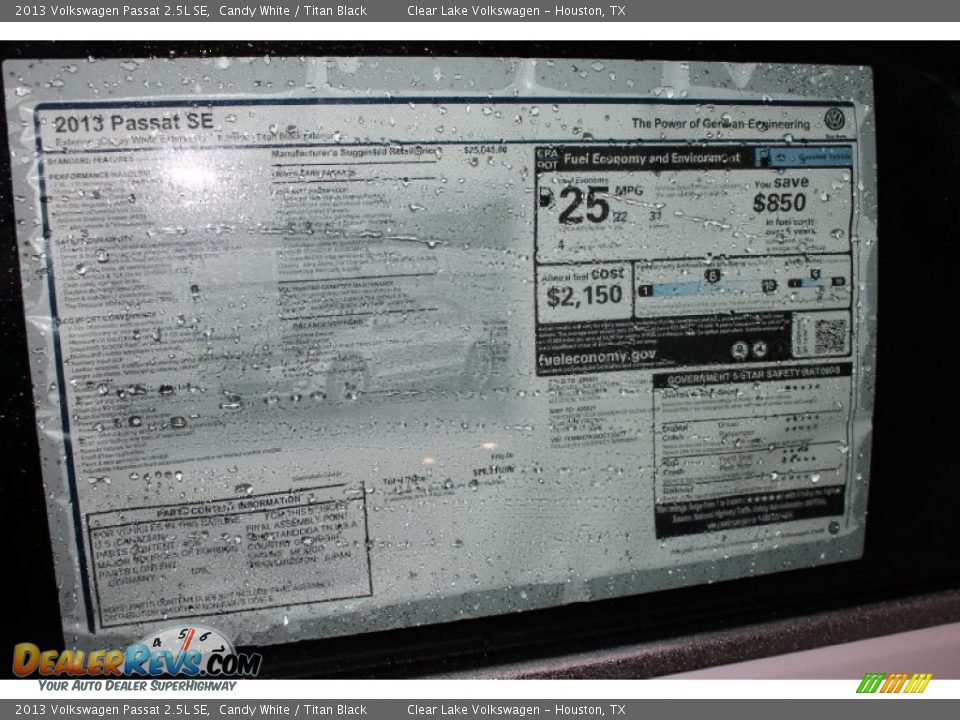
Task: Click the EPA DOT emblem
Action: [546, 158]
